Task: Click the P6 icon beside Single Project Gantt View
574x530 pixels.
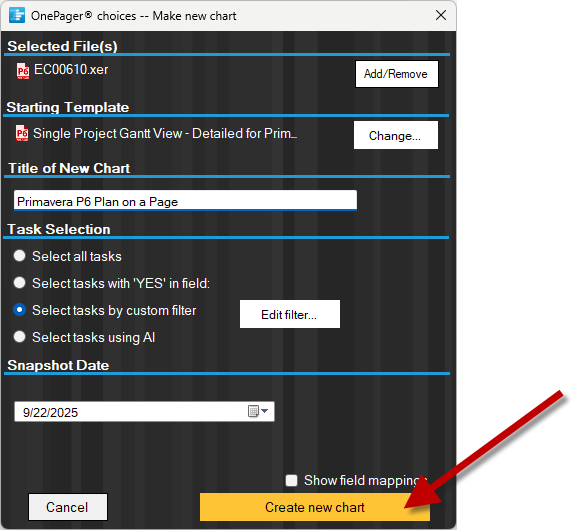Action: (22, 133)
